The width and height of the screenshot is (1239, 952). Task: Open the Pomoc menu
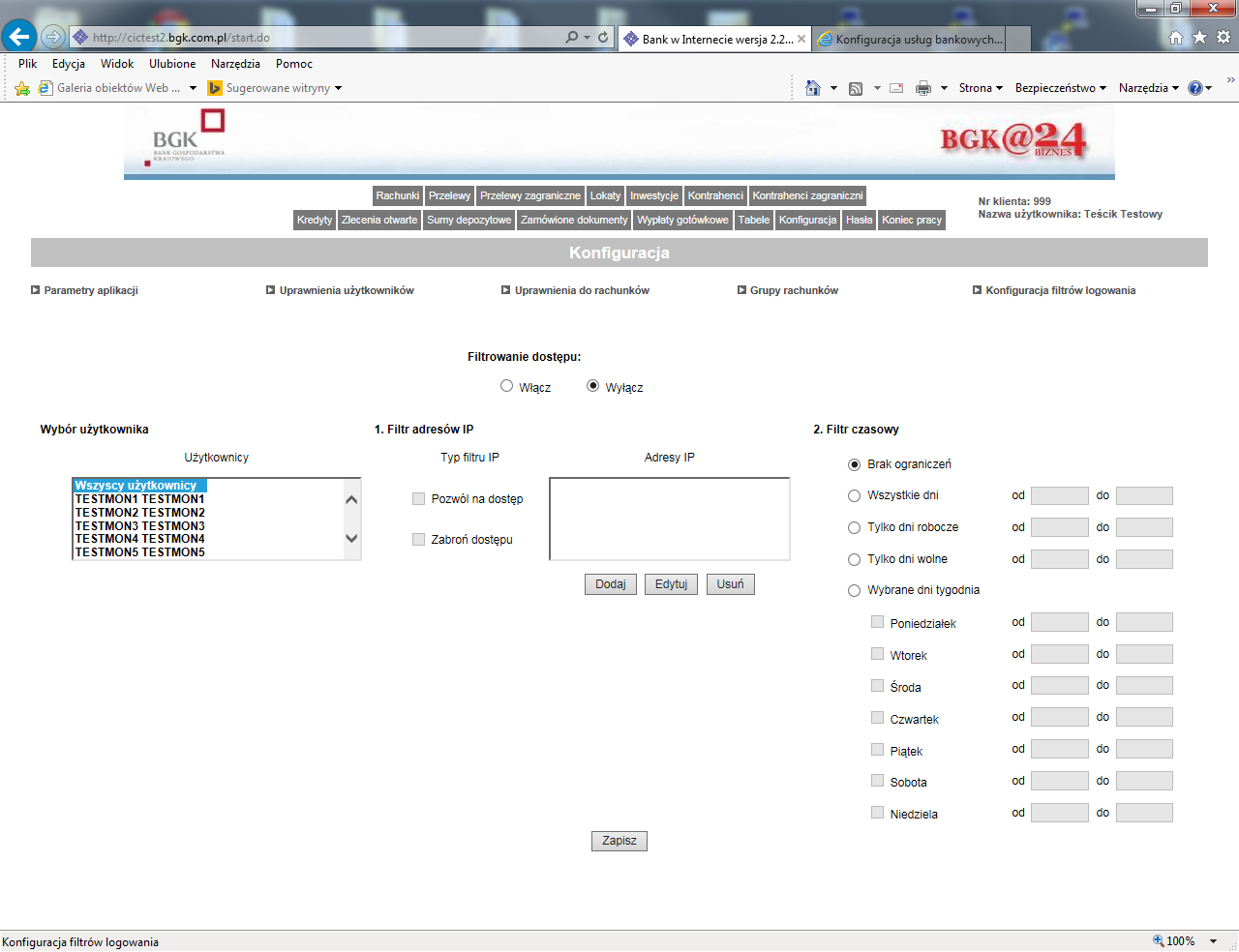[x=294, y=64]
